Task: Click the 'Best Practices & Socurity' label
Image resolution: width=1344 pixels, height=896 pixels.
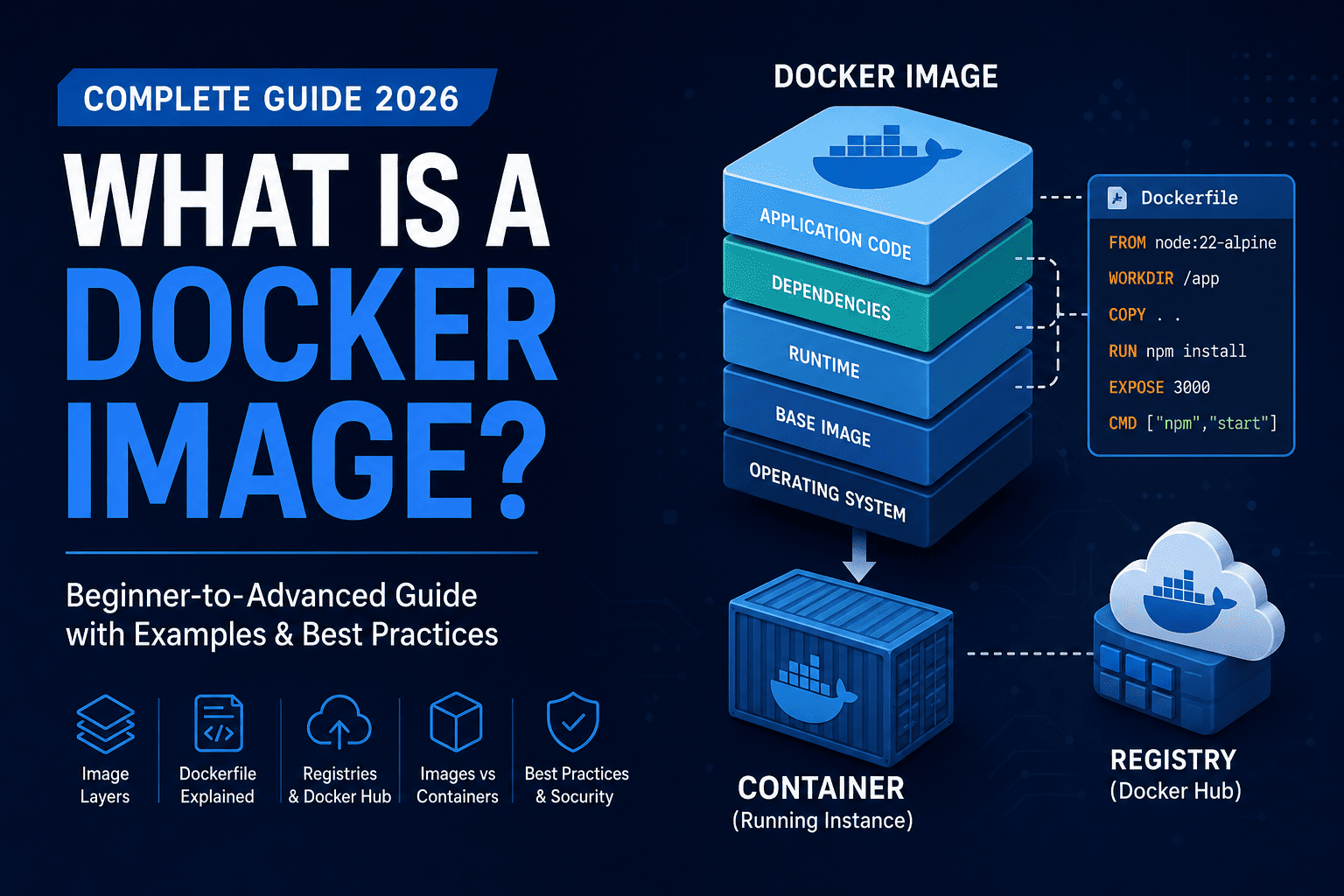Action: click(x=577, y=785)
